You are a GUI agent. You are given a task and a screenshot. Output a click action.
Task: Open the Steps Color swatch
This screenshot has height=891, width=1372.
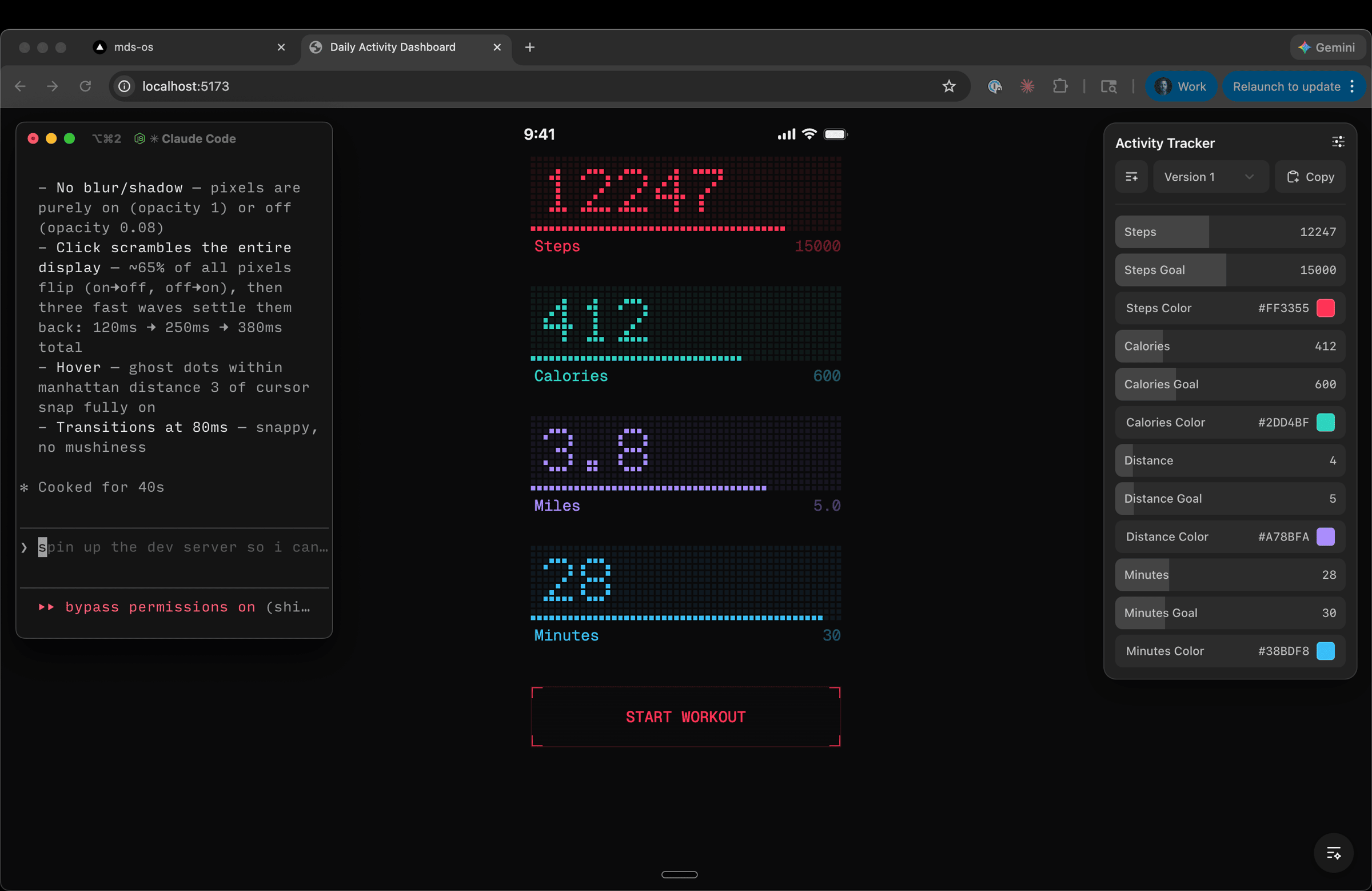1325,308
